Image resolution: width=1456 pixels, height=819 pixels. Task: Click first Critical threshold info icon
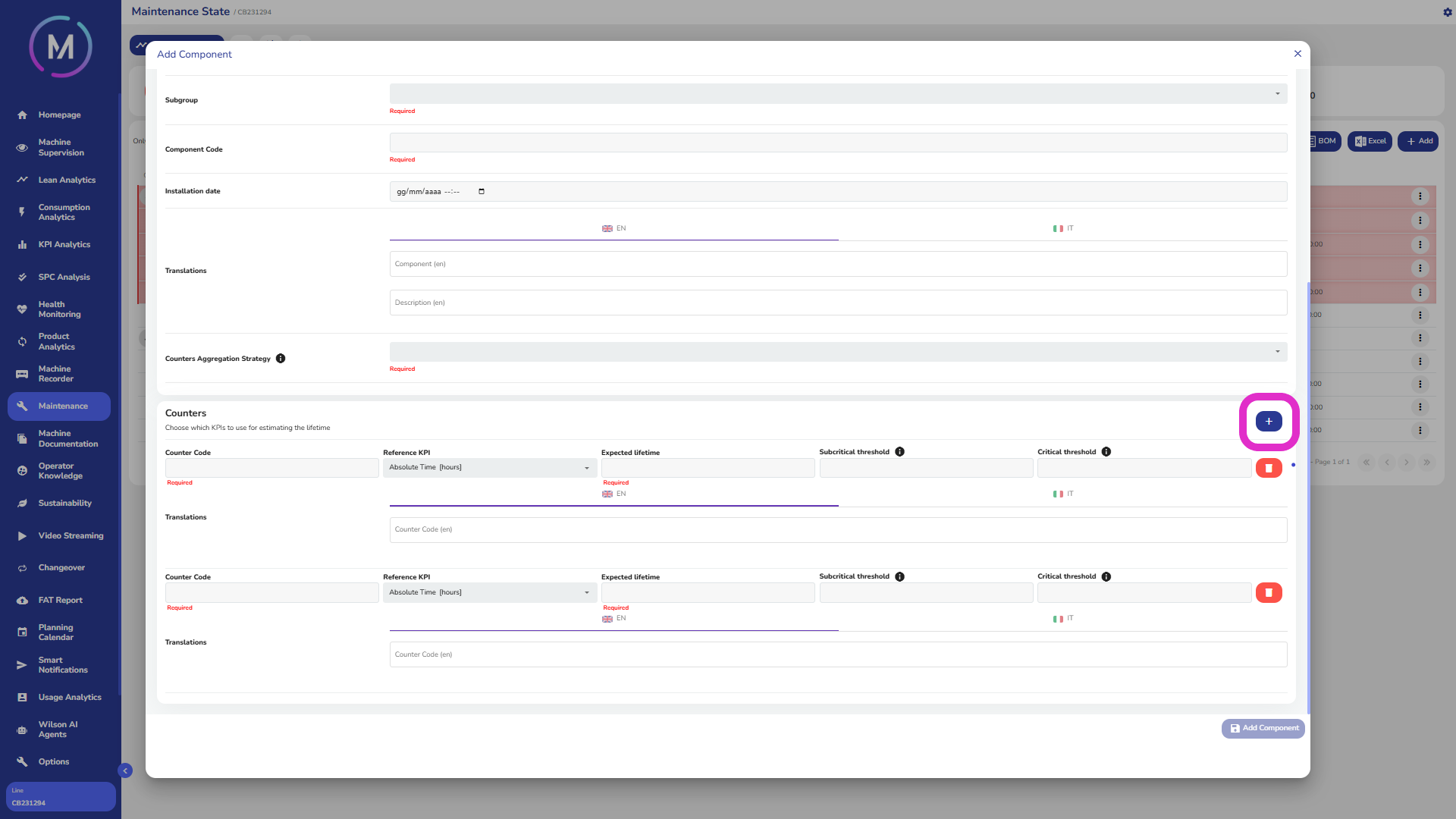click(x=1106, y=452)
